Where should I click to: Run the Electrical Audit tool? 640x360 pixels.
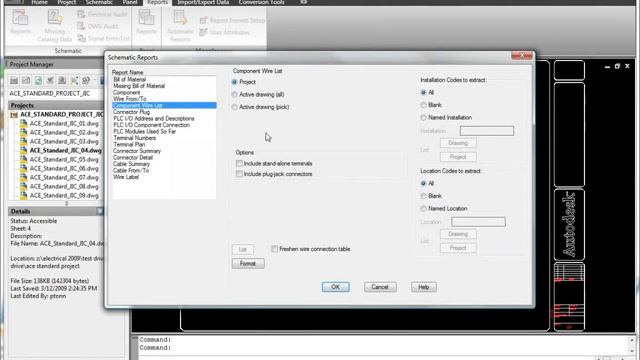(x=102, y=14)
